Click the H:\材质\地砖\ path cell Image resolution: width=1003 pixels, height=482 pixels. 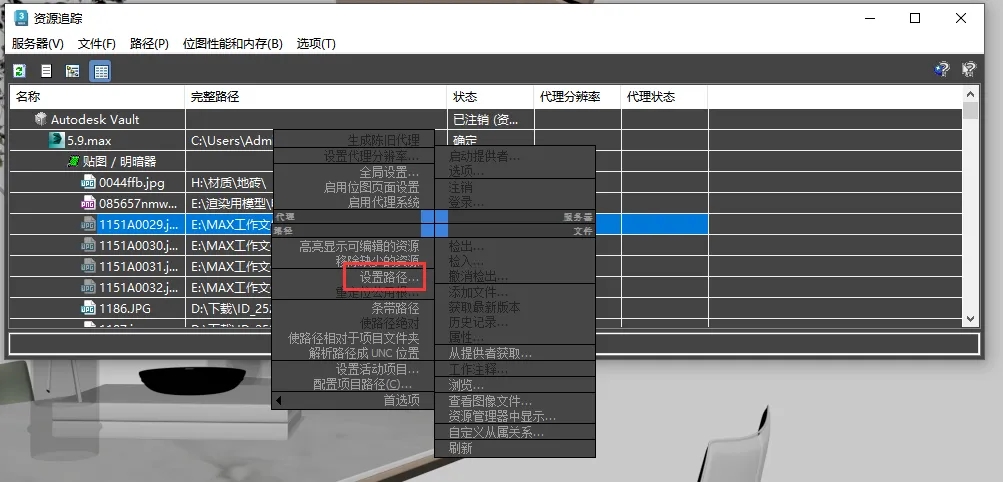coord(229,183)
